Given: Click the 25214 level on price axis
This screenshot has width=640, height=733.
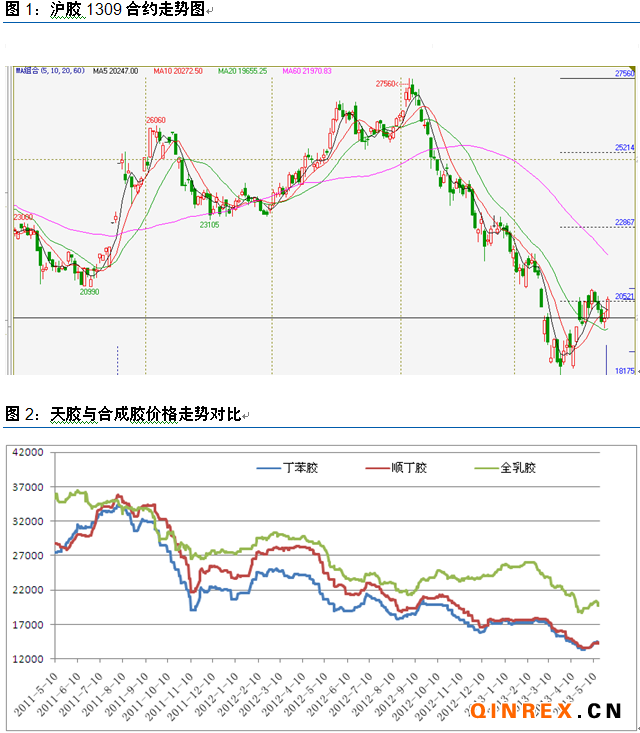Looking at the screenshot, I should pos(625,148).
